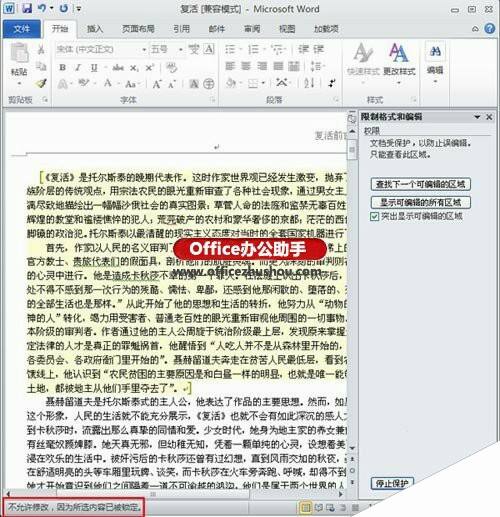The height and width of the screenshot is (517, 500).
Task: Close the Restrict Formatting and Editing pane
Action: pyautogui.click(x=489, y=117)
